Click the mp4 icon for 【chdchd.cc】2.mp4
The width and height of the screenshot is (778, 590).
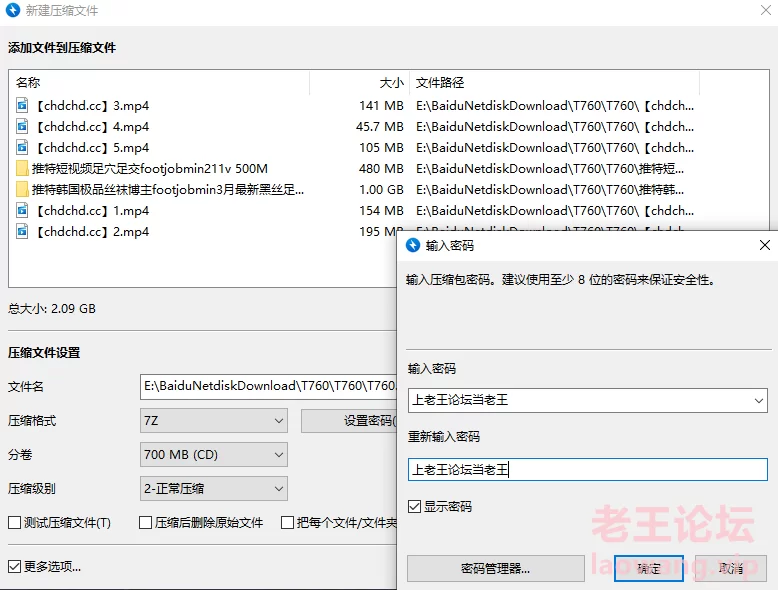pos(22,231)
